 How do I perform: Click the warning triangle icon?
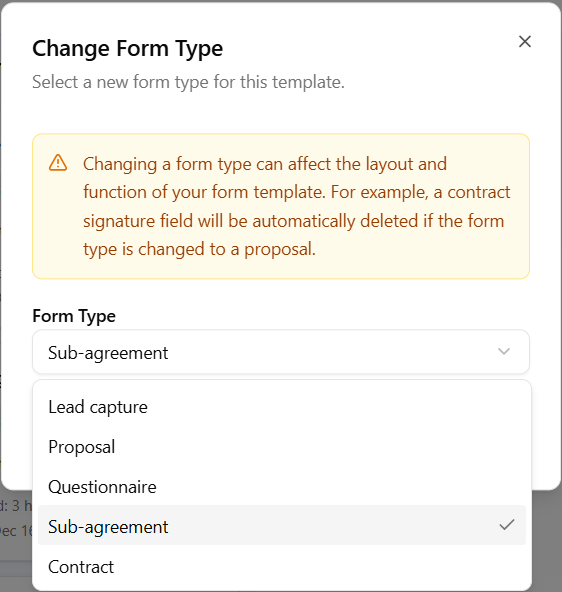[x=58, y=163]
